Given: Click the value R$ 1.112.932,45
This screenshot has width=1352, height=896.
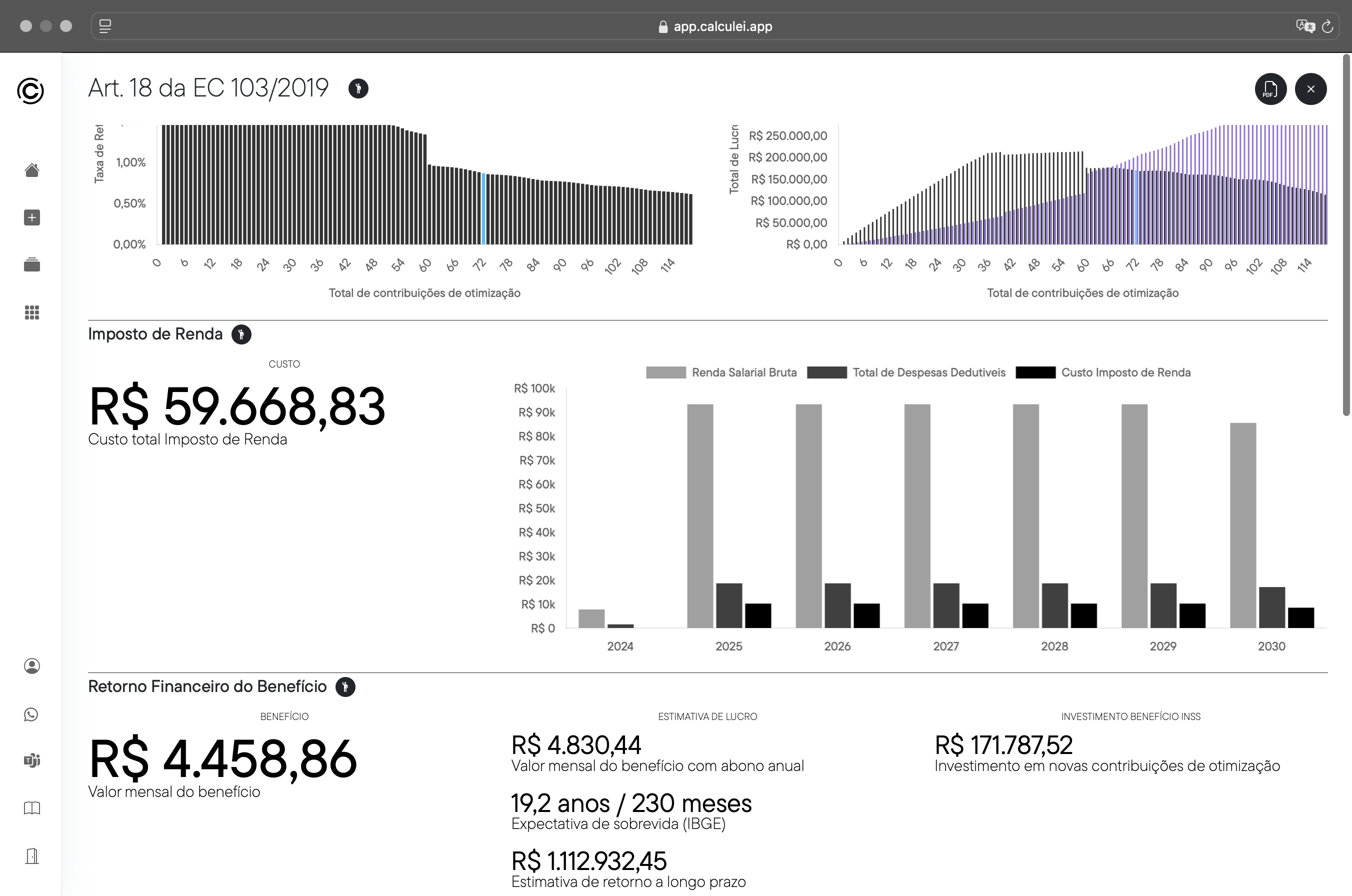Looking at the screenshot, I should [589, 861].
